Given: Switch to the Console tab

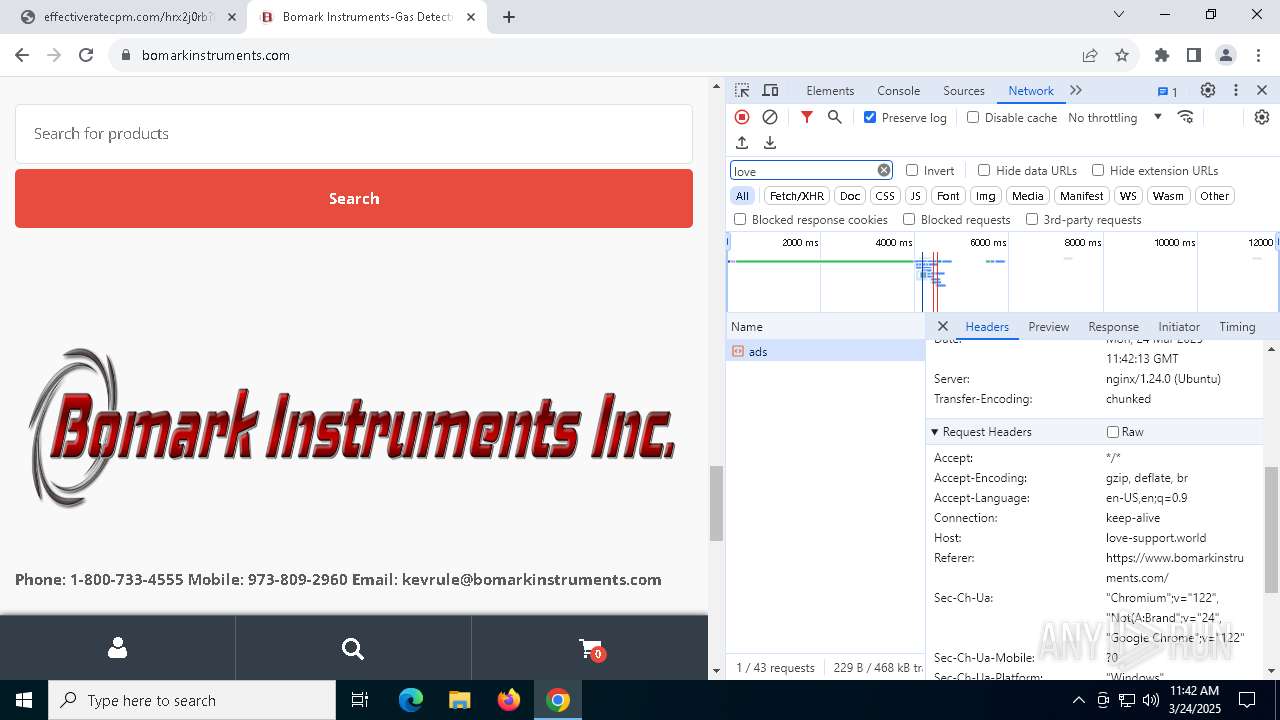Looking at the screenshot, I should pyautogui.click(x=898, y=90).
